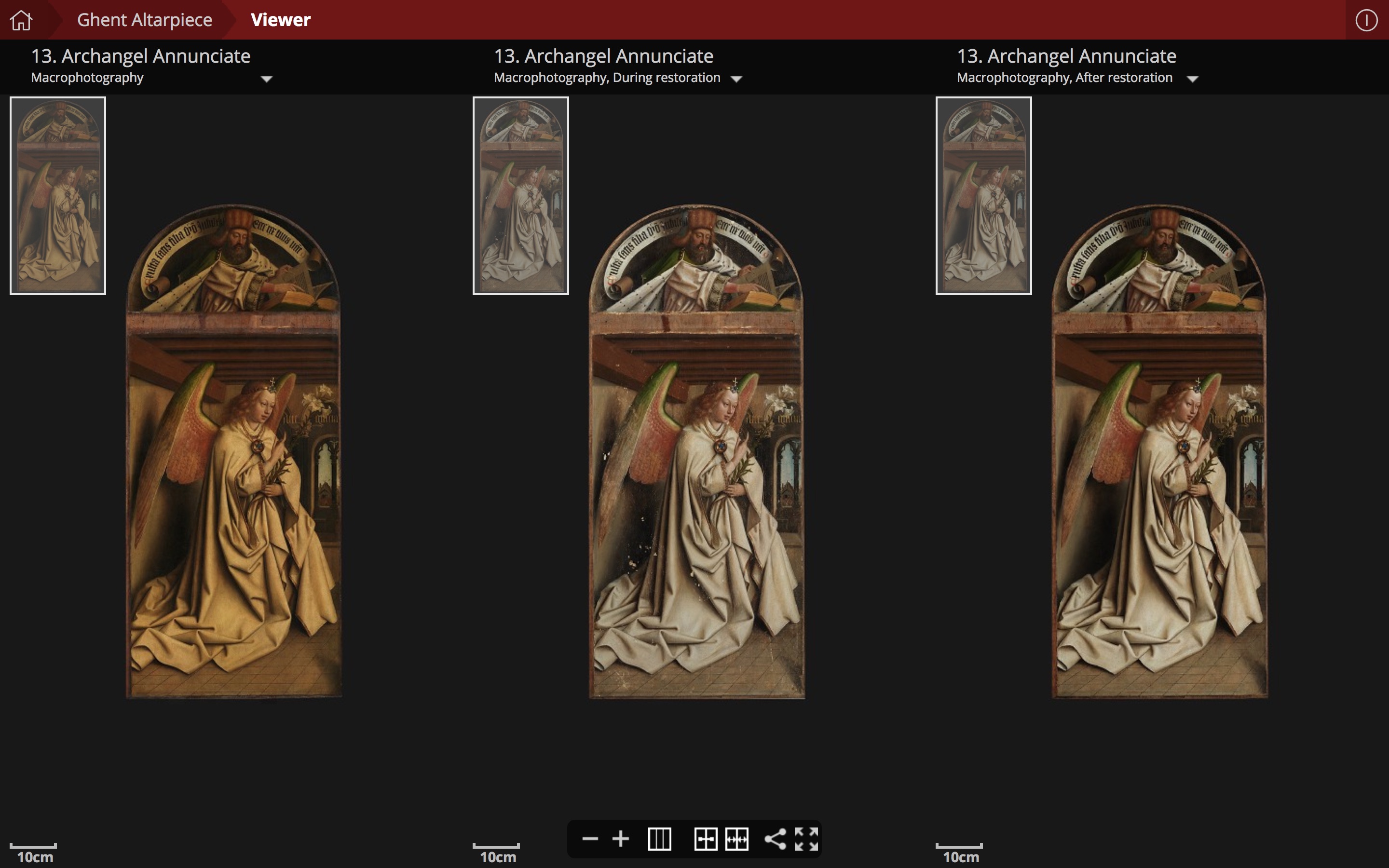
Task: Open the During restoration modality dropdown
Action: [x=736, y=79]
